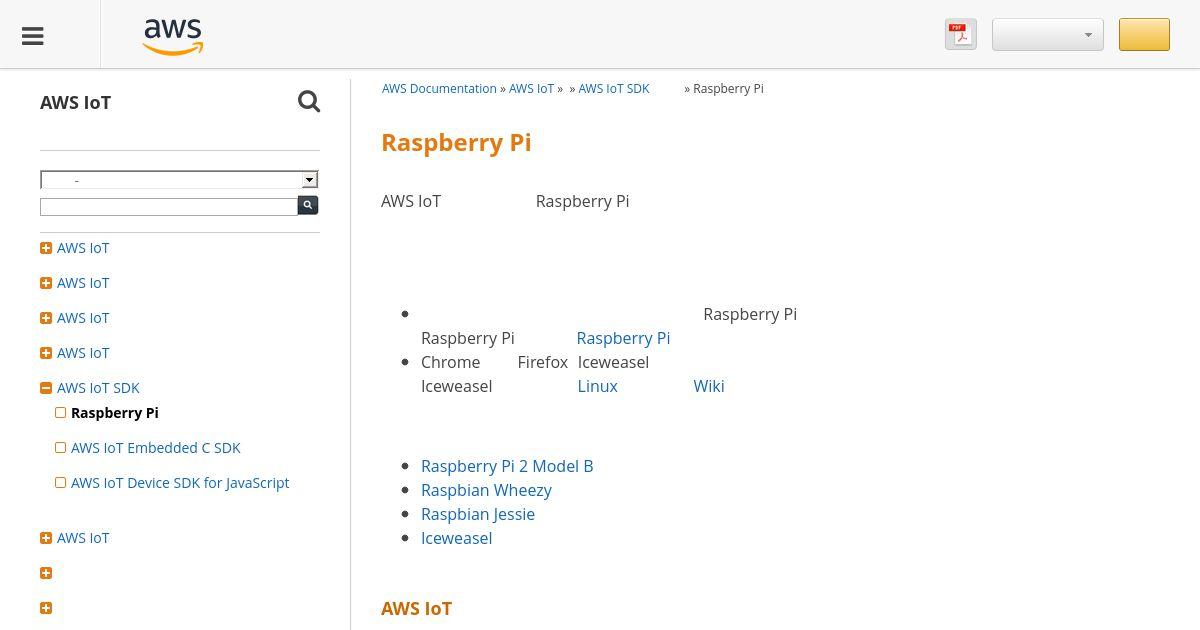The image size is (1200, 630).
Task: Go to AWS home via logo
Action: [173, 36]
